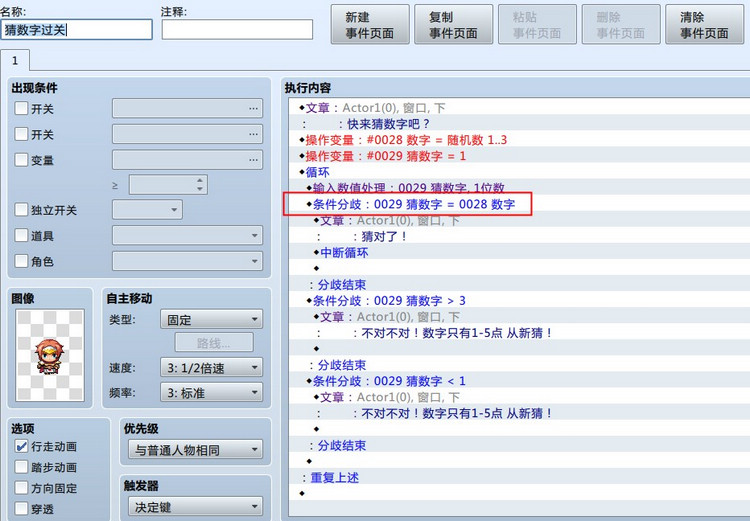This screenshot has height=521, width=750.
Task: Select 操作变量 #0028 数字 随机数 line
Action: click(x=519, y=140)
